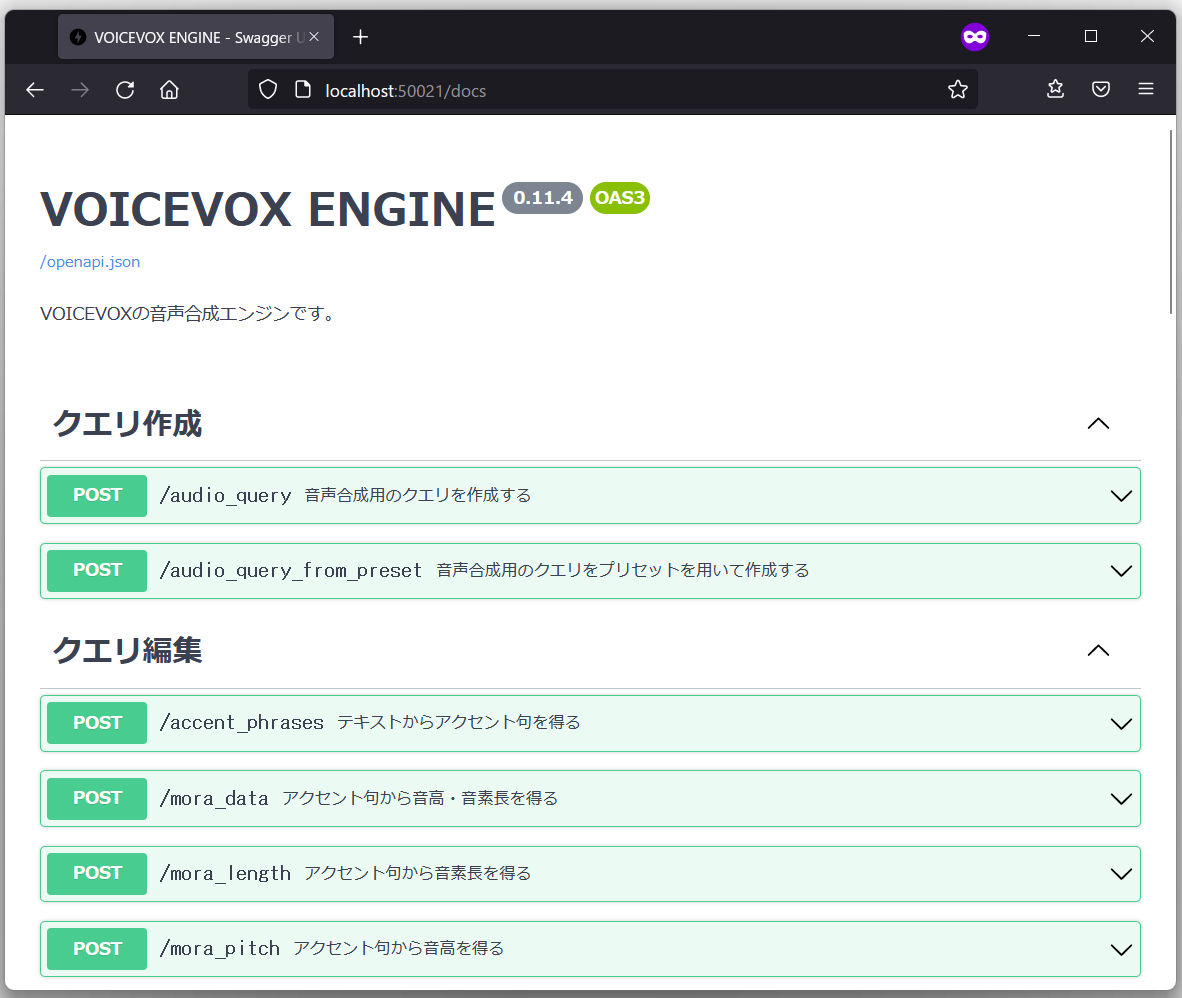1182x998 pixels.
Task: Click POST button for /mora_data
Action: (x=97, y=798)
